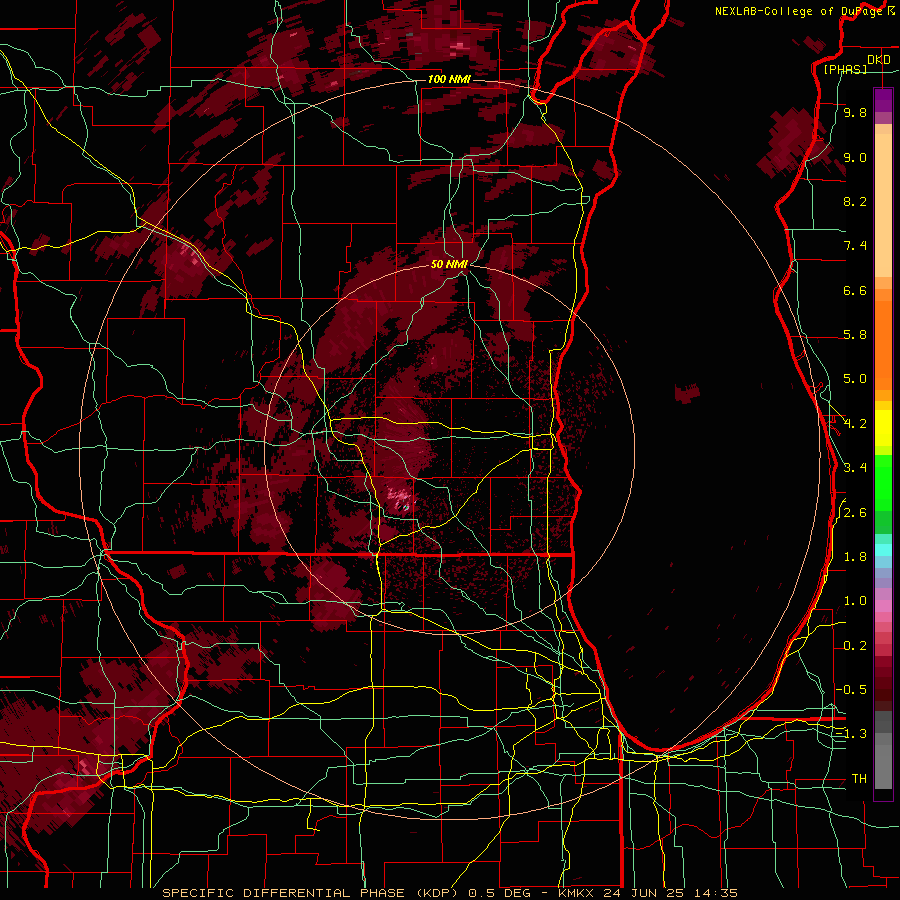Click the cyan segment of the color bar

[x=883, y=550]
